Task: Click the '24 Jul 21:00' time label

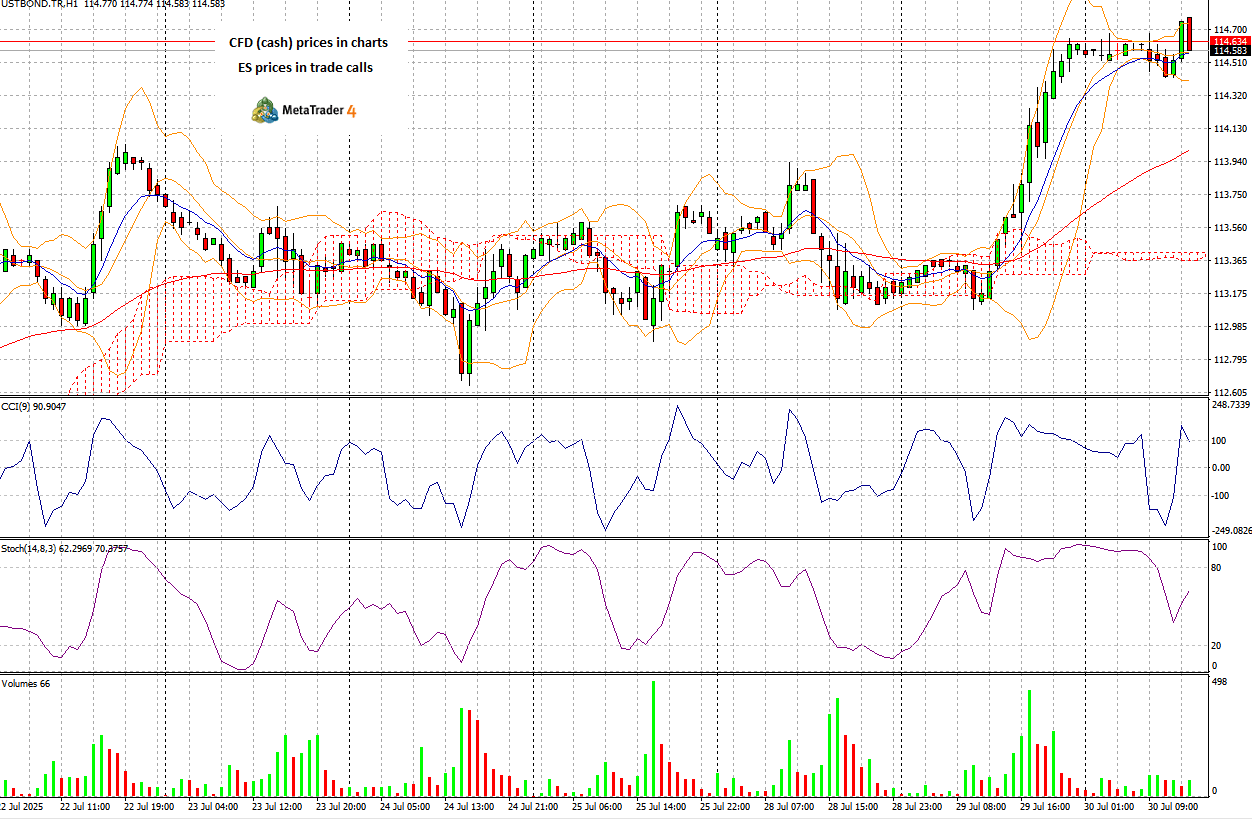Action: 533,806
